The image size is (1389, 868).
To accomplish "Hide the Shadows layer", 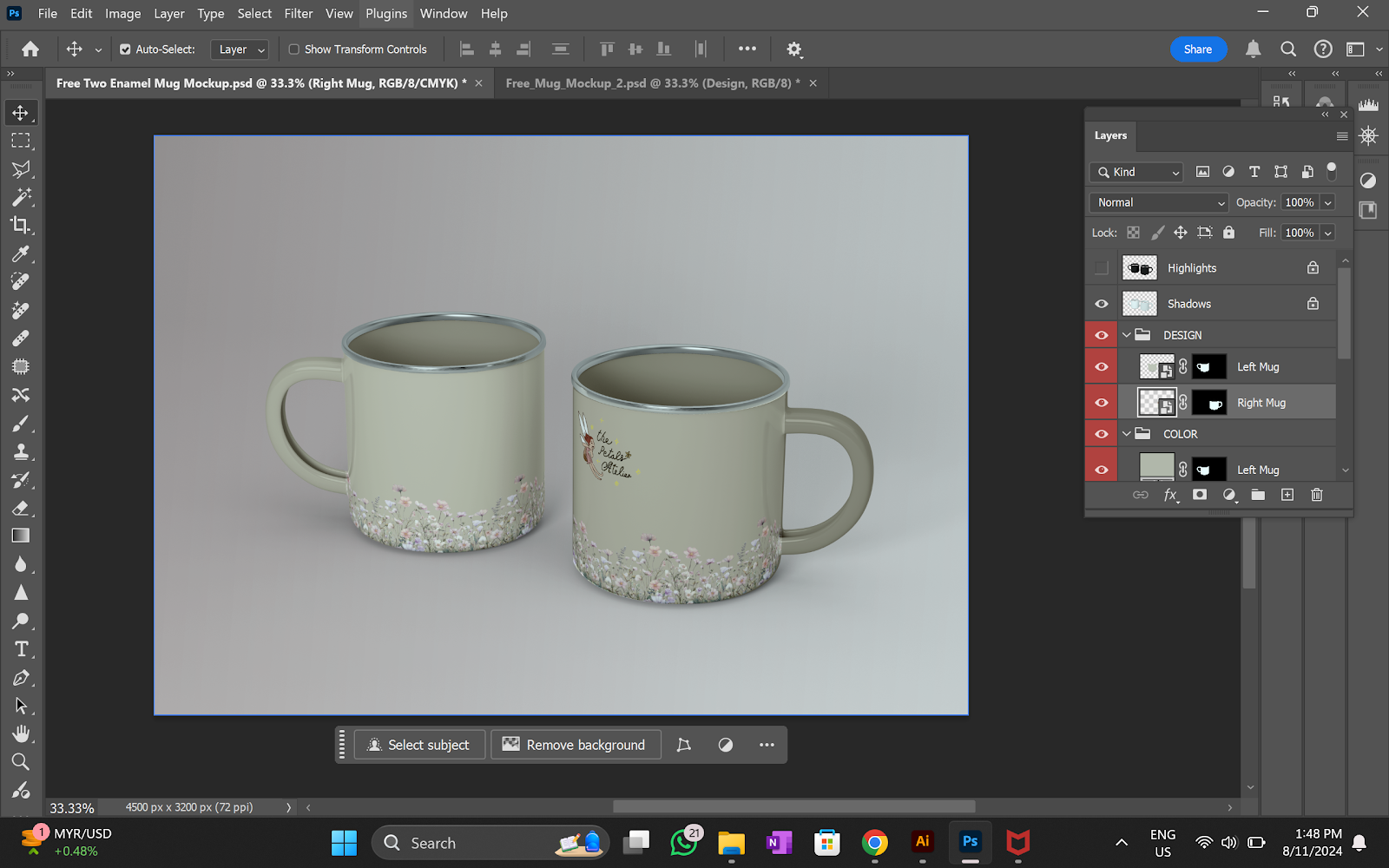I will tap(1102, 304).
